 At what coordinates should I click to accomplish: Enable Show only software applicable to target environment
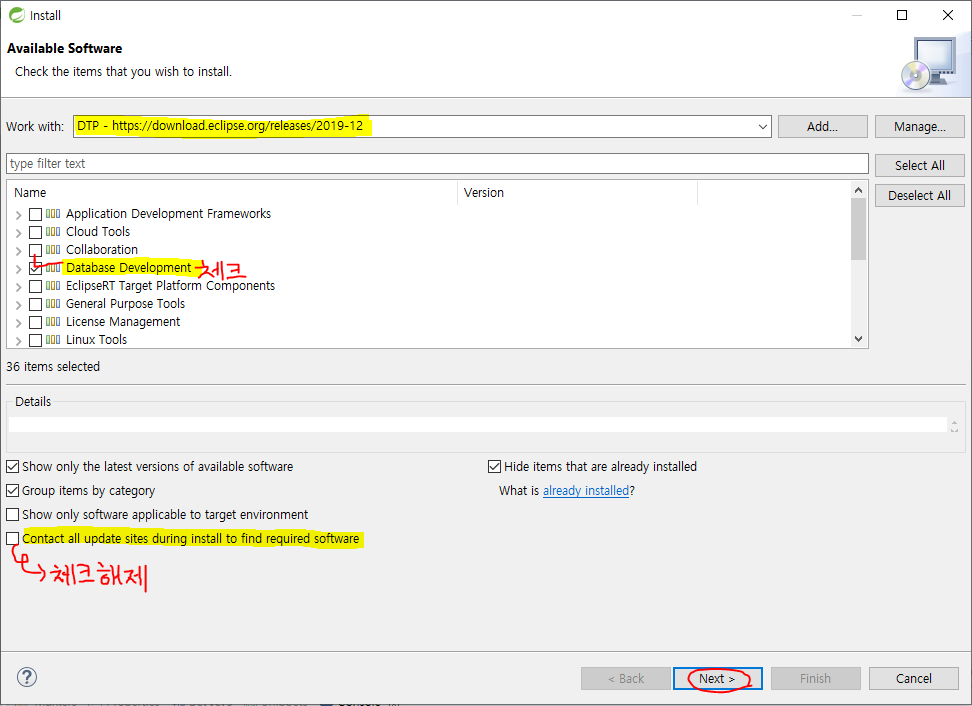[x=12, y=514]
